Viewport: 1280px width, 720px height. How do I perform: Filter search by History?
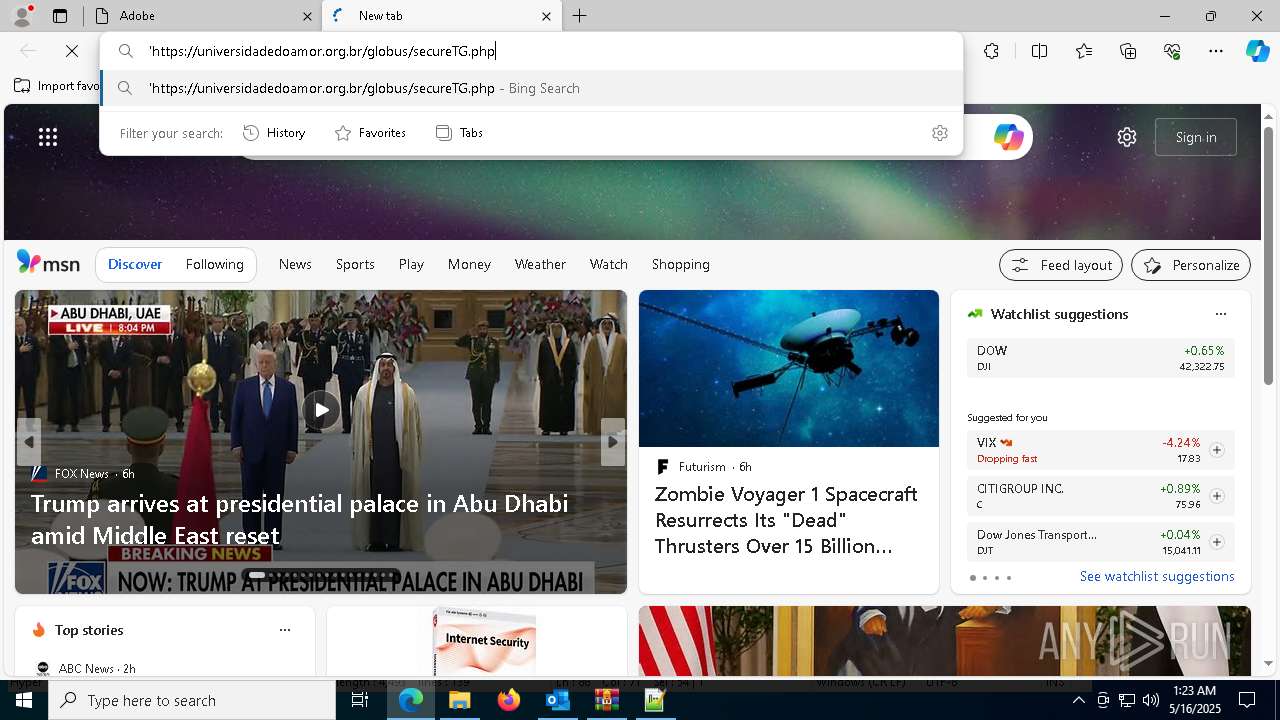(x=274, y=133)
